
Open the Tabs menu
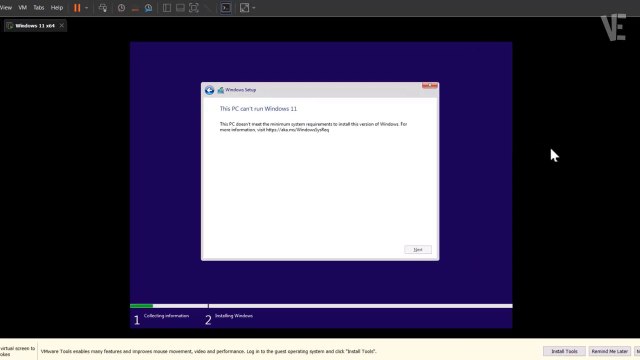pos(39,7)
